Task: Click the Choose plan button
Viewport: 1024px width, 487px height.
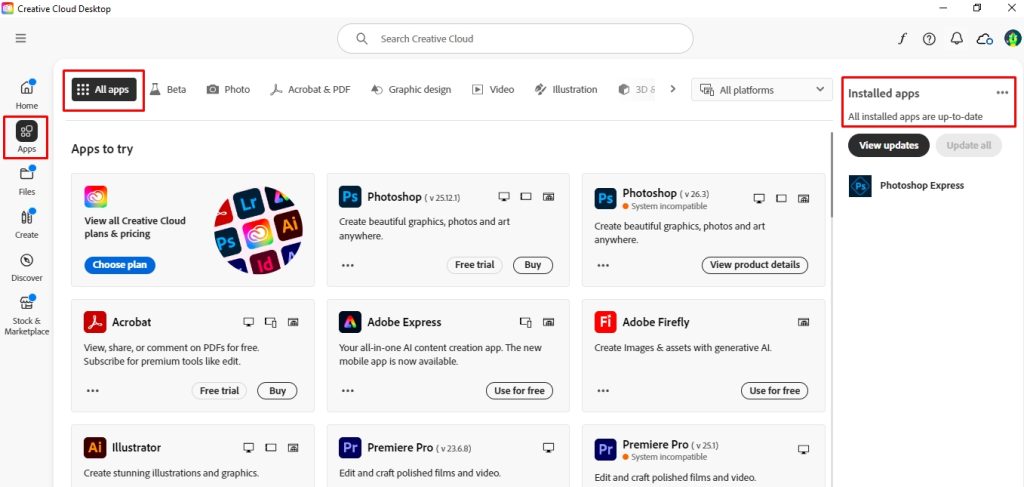Action: coord(120,265)
